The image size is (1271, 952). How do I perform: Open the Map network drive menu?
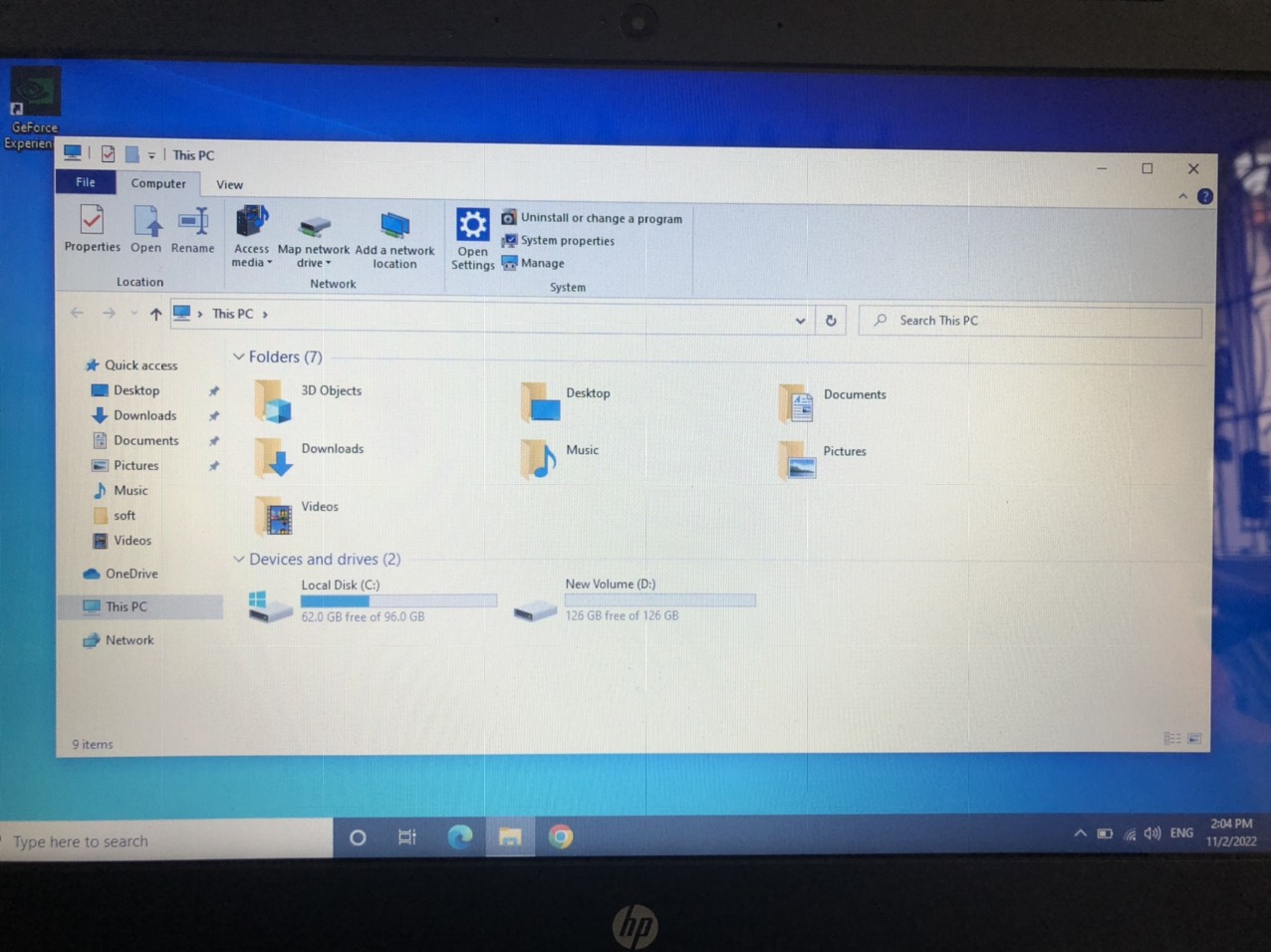pos(314,240)
